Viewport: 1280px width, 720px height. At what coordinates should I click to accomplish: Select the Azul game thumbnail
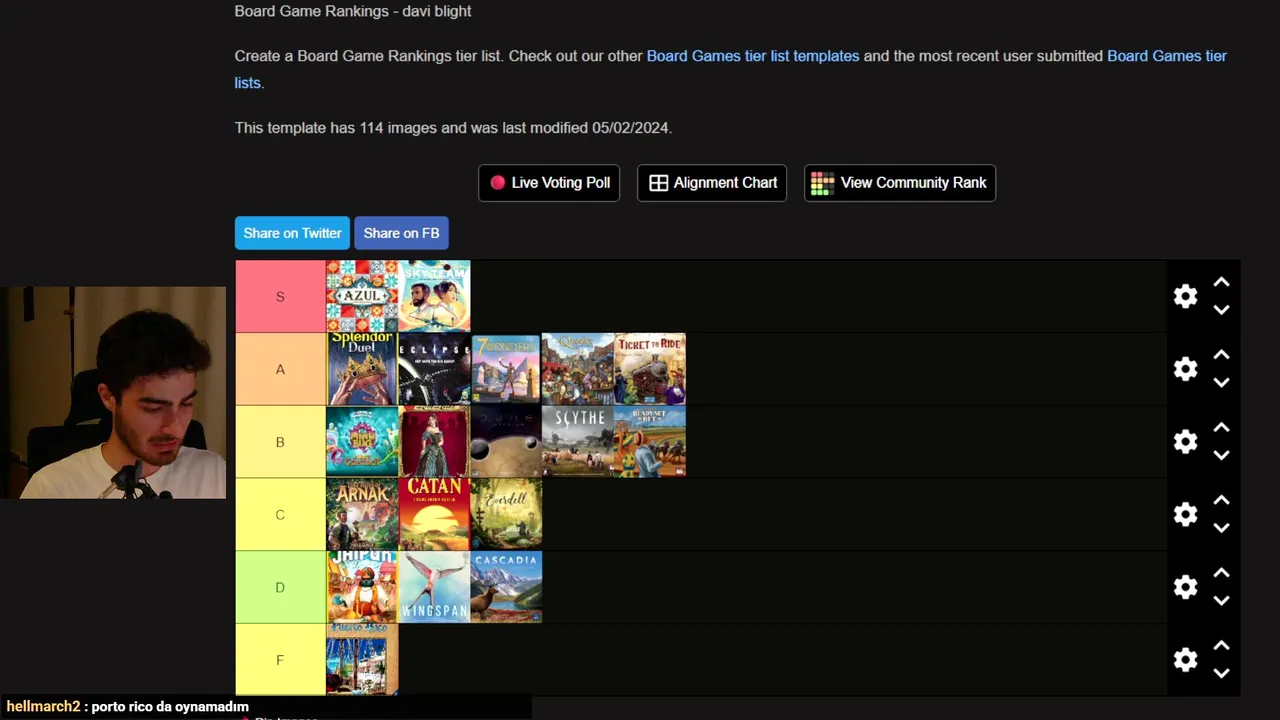(x=362, y=296)
